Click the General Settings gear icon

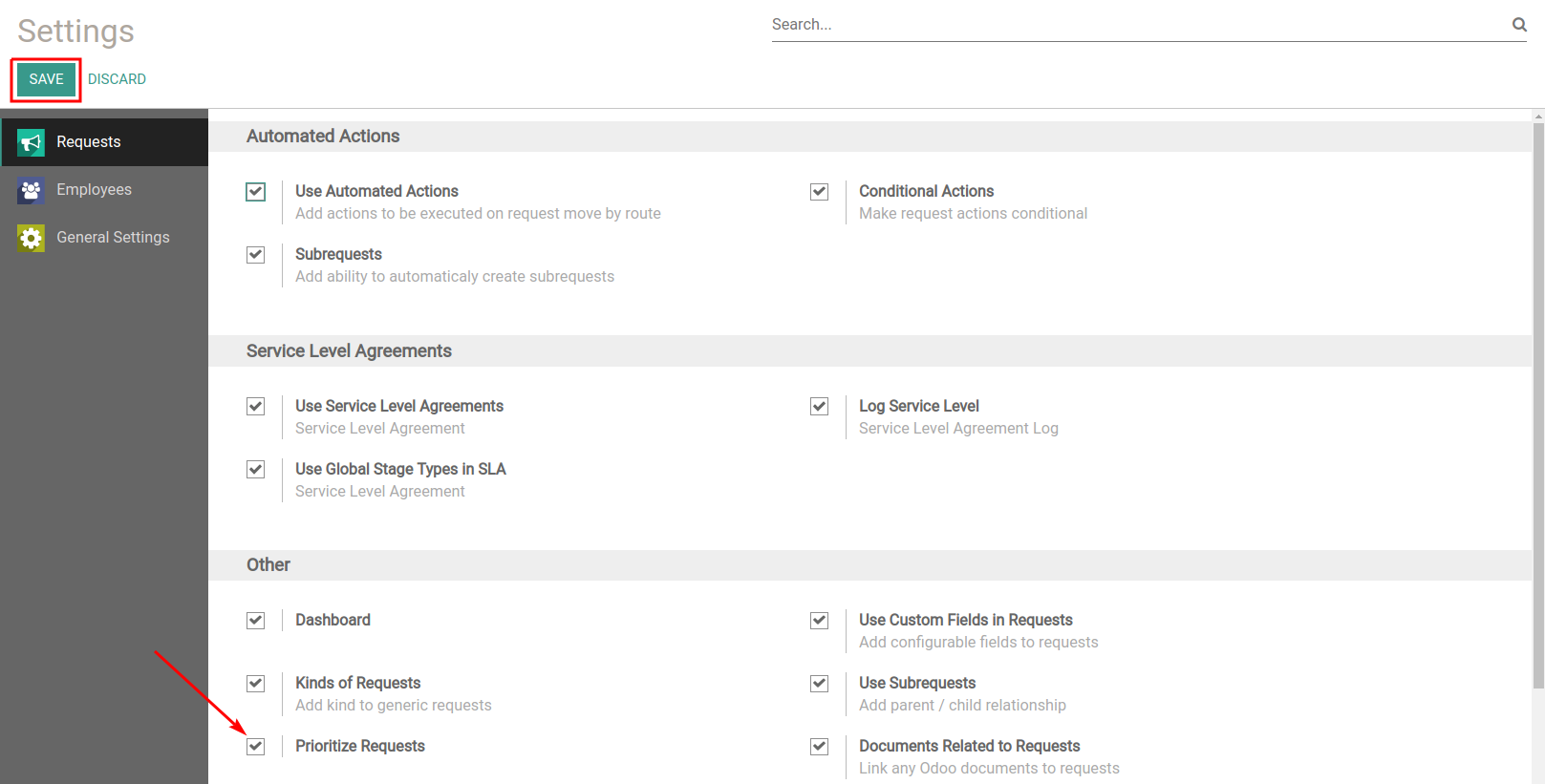click(x=31, y=238)
